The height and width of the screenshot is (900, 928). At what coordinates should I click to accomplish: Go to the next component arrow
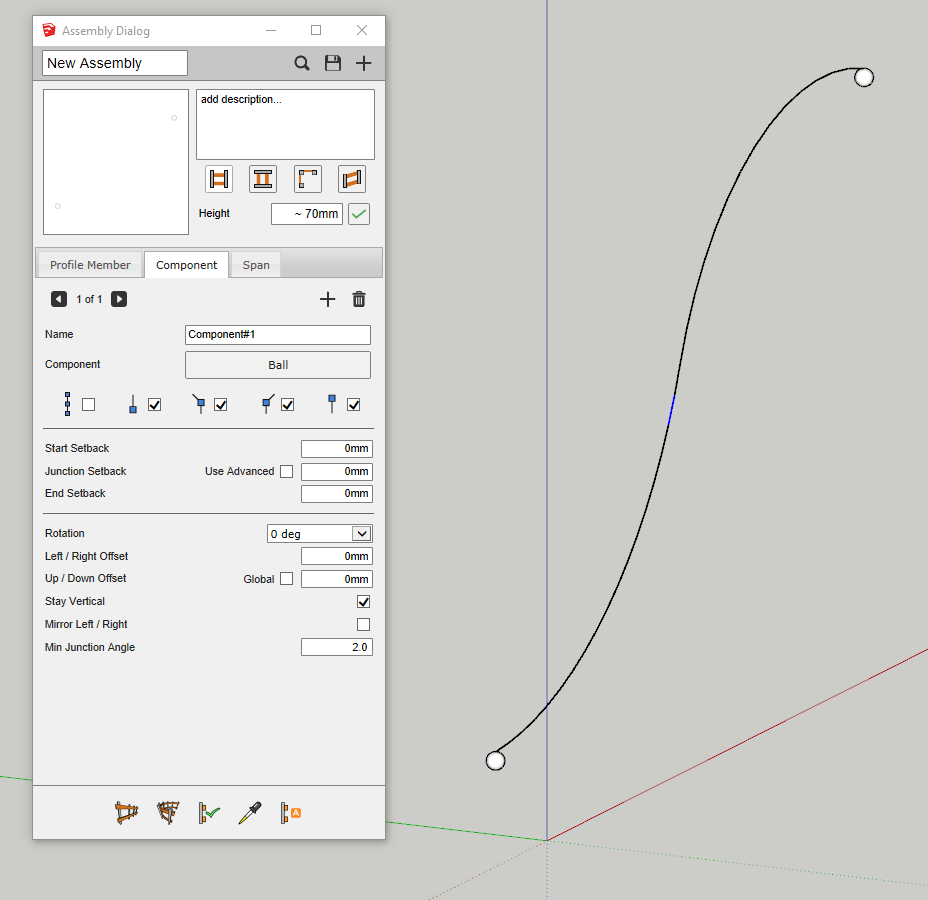[119, 299]
